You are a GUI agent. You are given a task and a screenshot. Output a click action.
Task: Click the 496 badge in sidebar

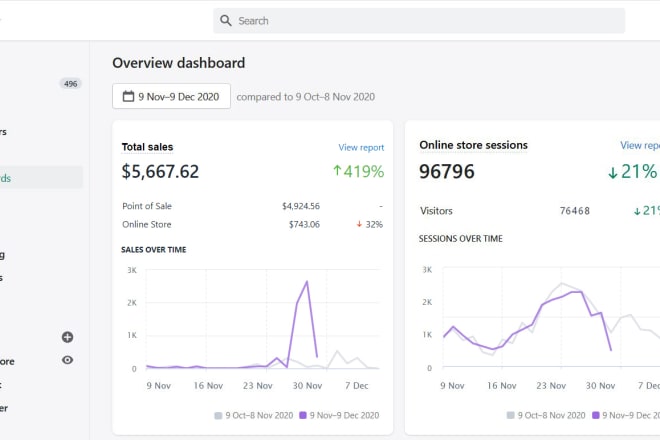70,84
